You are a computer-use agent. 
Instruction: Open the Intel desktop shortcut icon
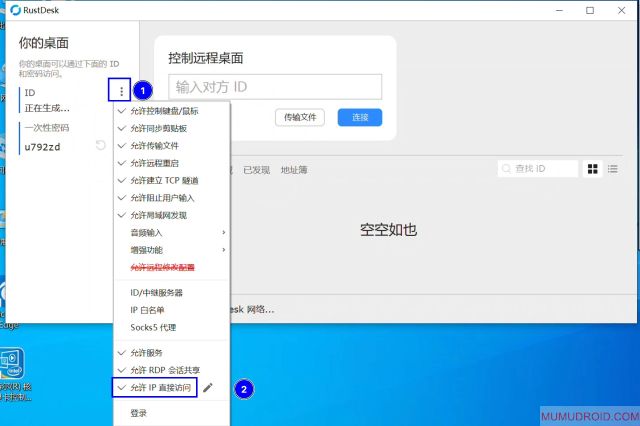(x=12, y=363)
